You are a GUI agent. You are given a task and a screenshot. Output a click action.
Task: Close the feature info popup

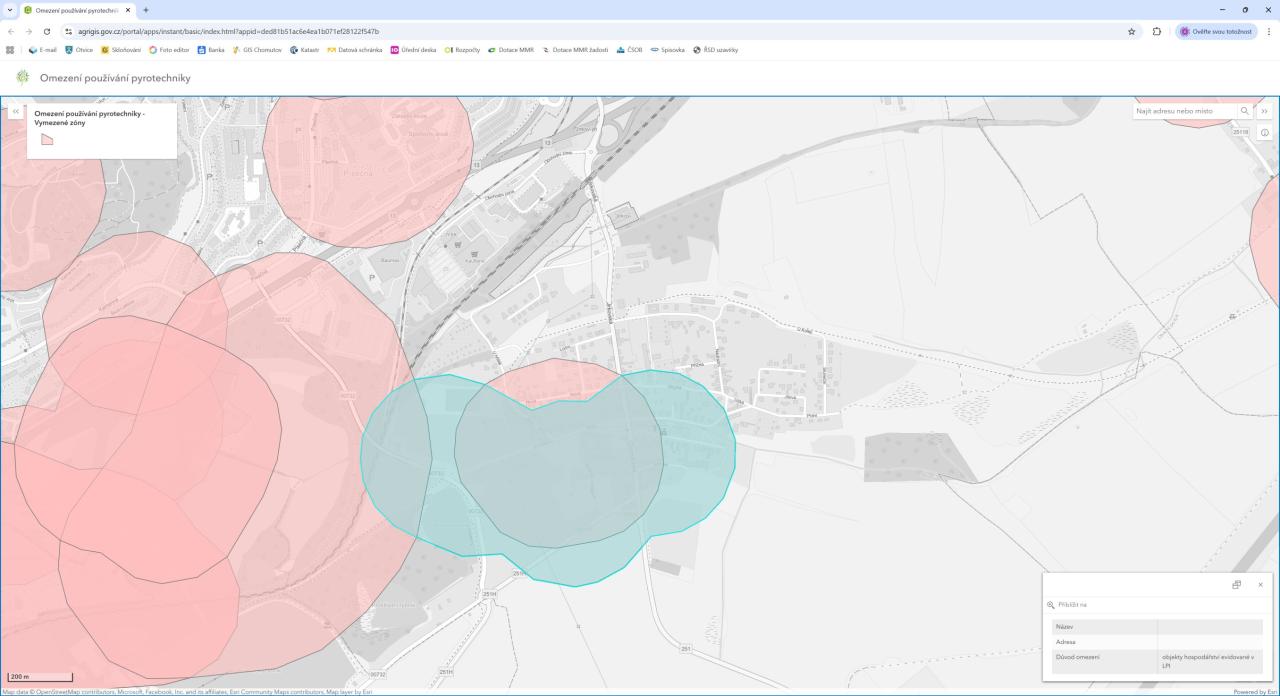coord(1260,585)
